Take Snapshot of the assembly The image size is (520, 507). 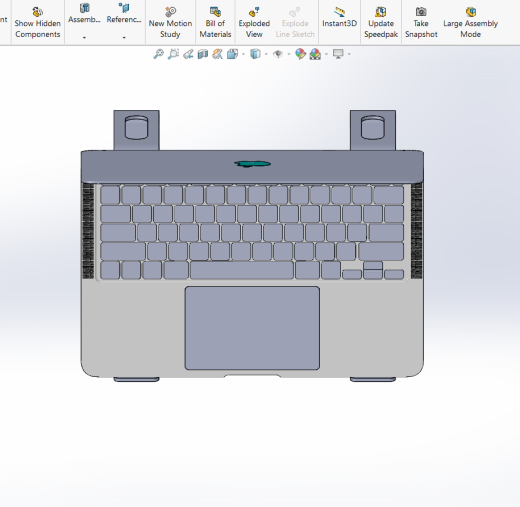coord(421,22)
